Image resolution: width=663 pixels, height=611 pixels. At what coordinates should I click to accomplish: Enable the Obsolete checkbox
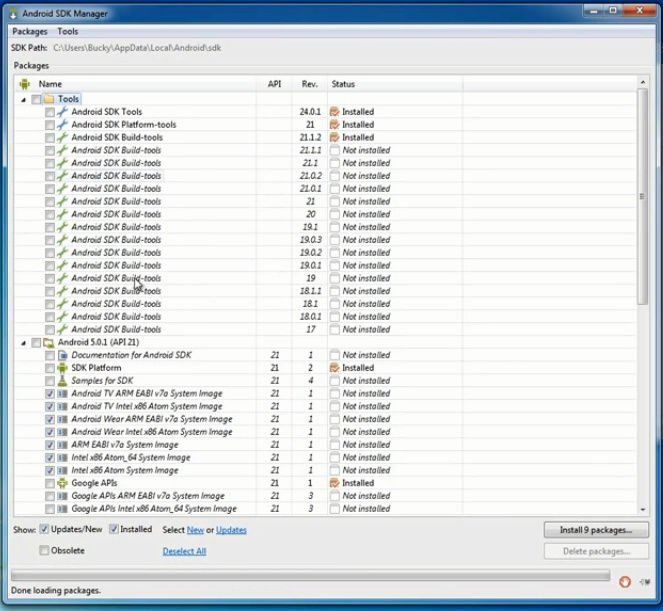(x=44, y=551)
